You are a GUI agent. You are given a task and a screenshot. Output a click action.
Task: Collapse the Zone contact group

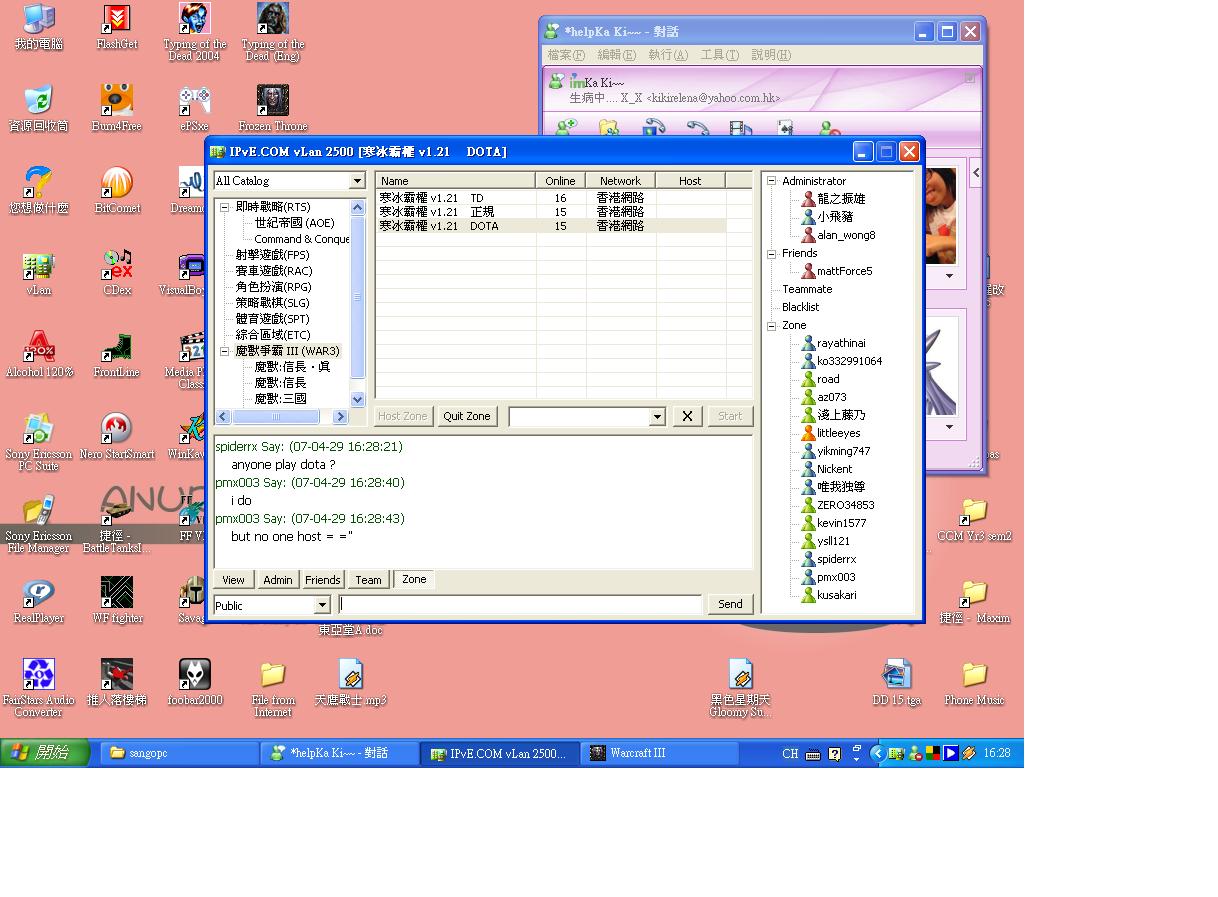(x=770, y=324)
